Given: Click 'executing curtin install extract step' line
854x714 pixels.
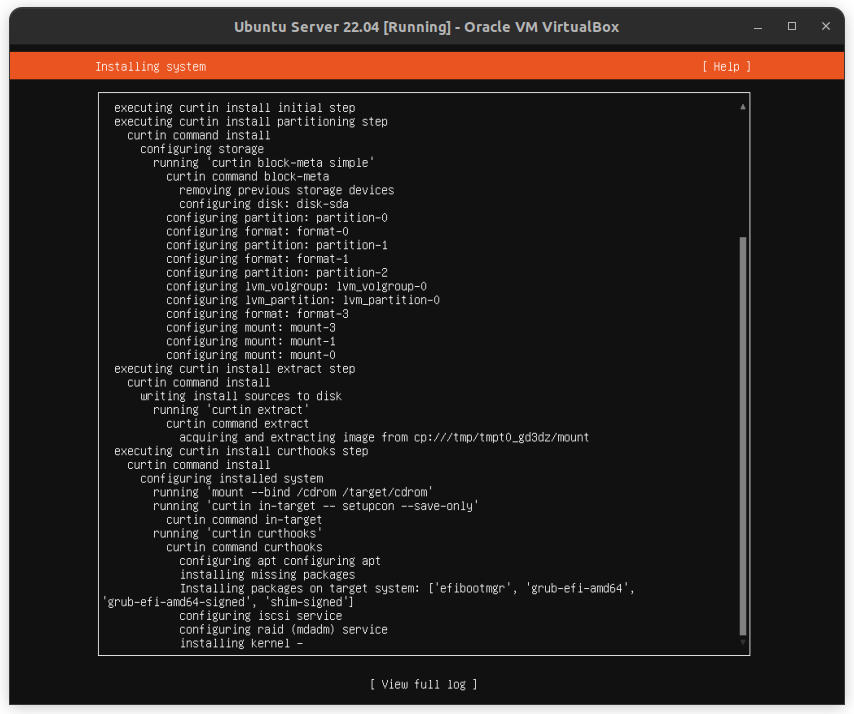Looking at the screenshot, I should coord(234,369).
